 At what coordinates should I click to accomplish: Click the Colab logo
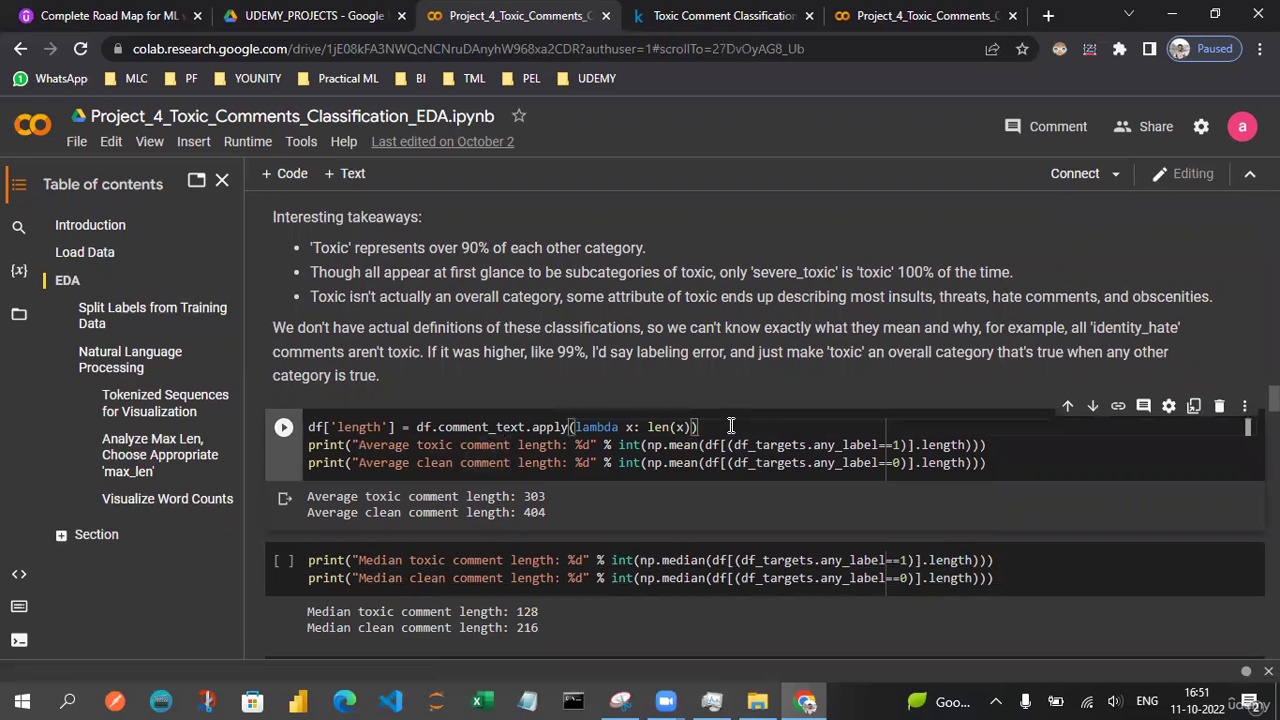coord(33,125)
